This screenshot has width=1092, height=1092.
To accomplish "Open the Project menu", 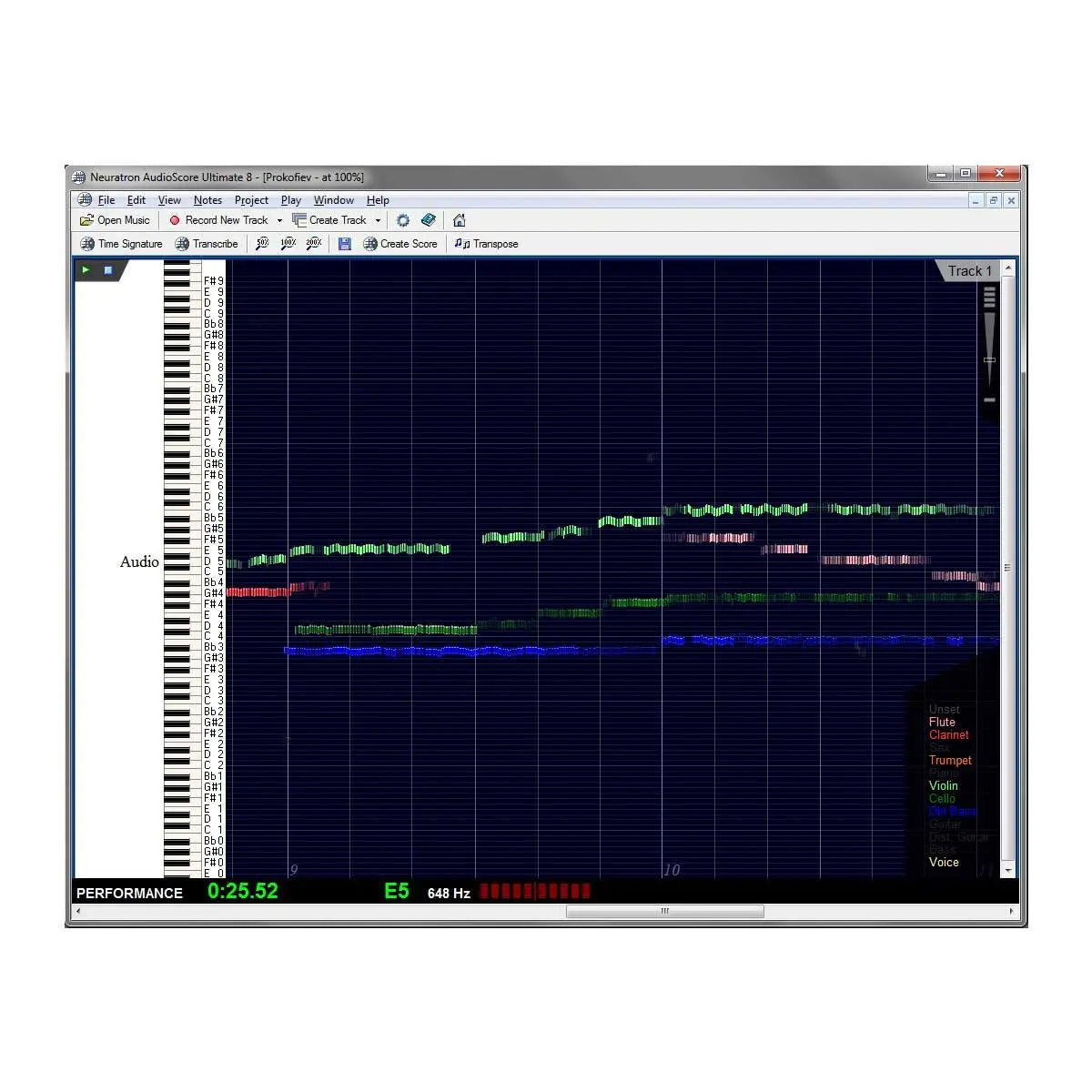I will [x=251, y=200].
